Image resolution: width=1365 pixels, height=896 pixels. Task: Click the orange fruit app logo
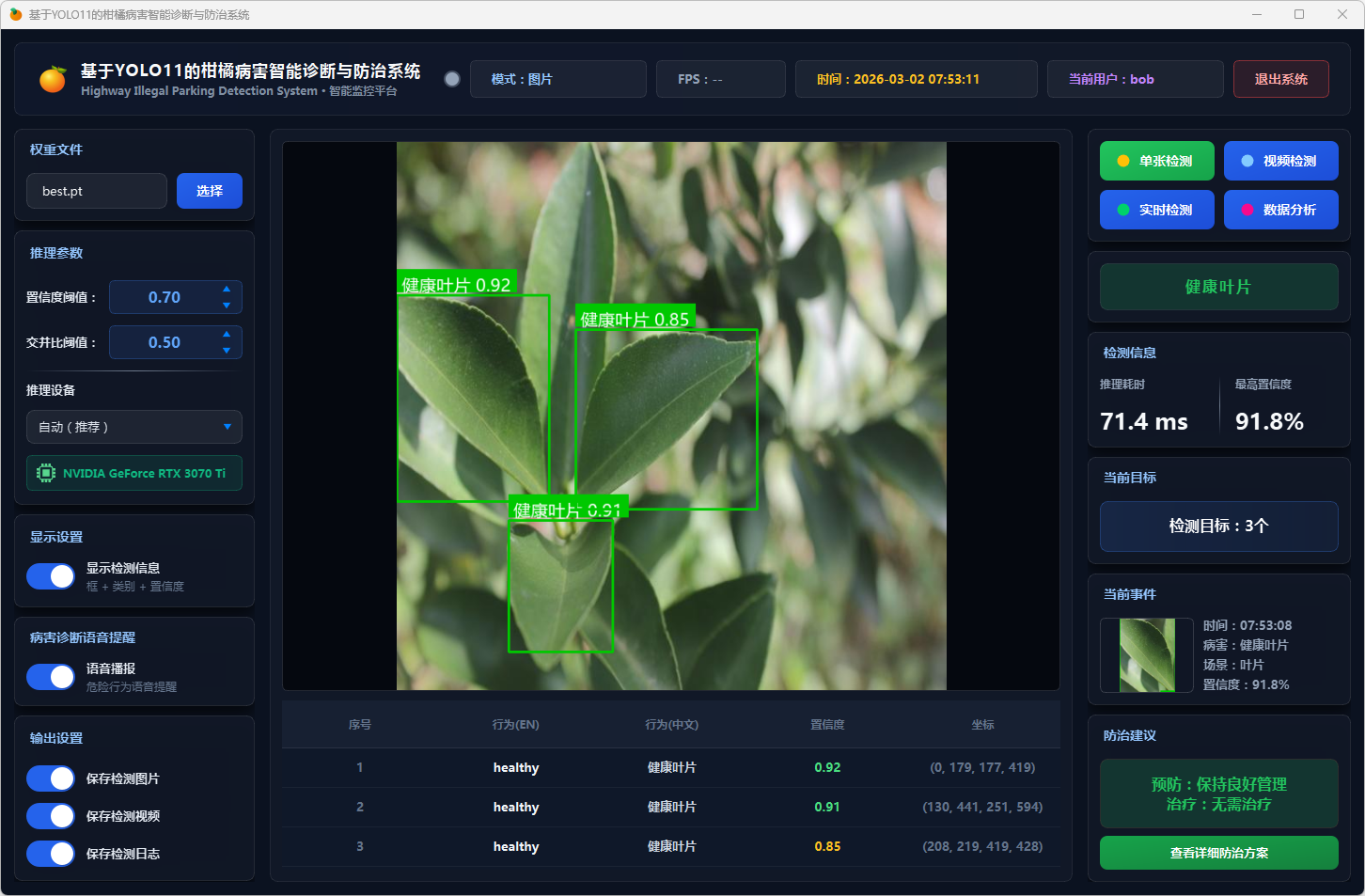pyautogui.click(x=53, y=80)
